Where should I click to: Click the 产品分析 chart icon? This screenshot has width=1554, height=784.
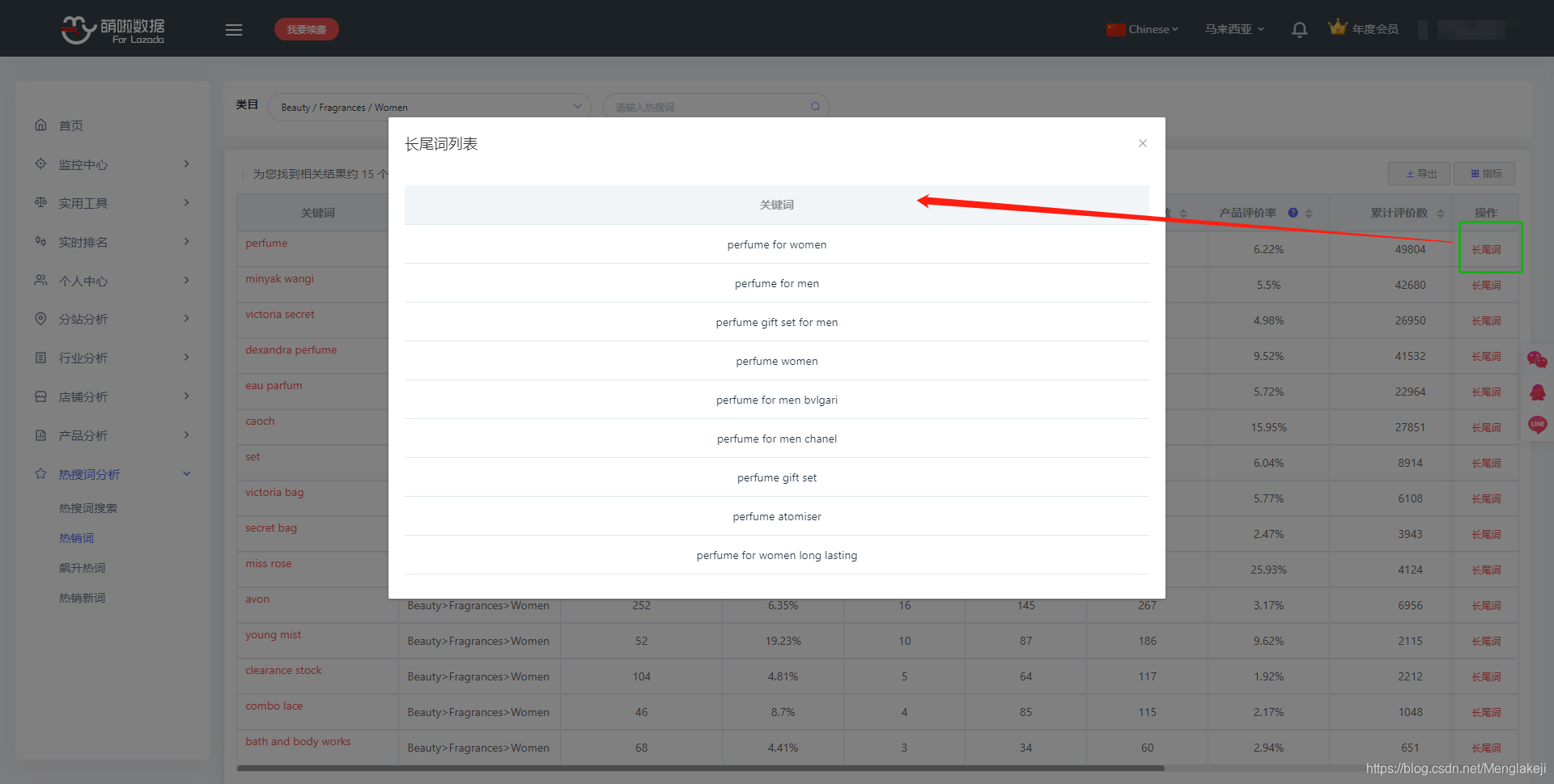40,434
